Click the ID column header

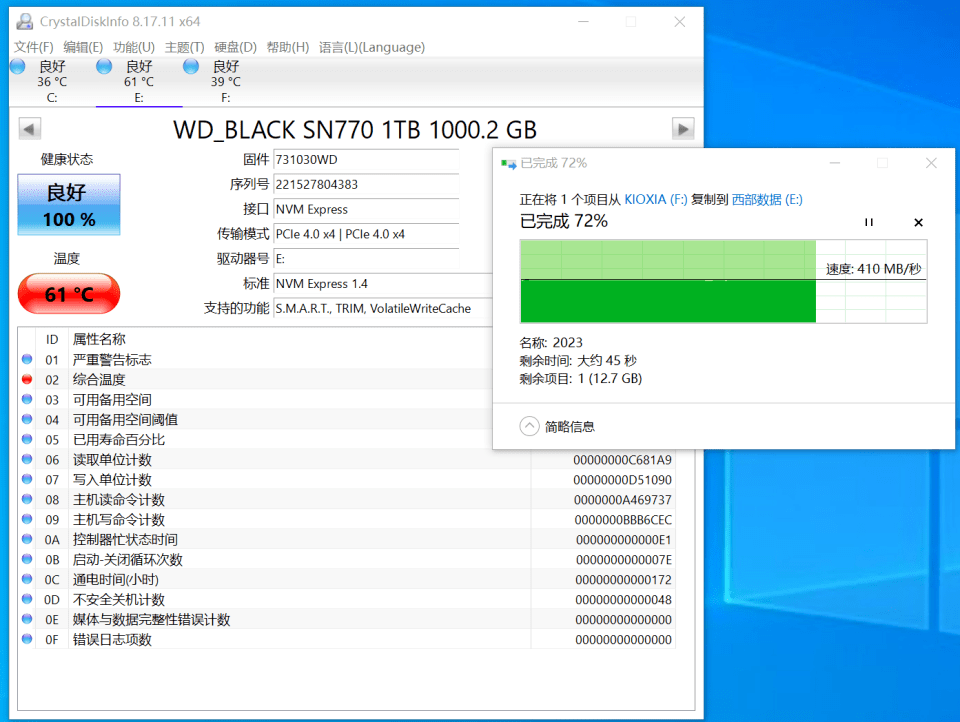pyautogui.click(x=52, y=339)
